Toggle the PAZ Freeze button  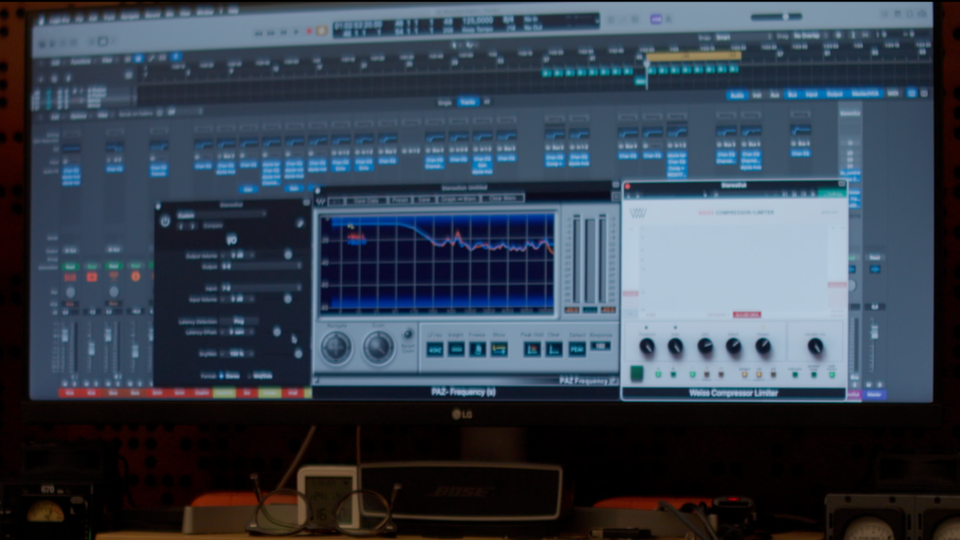point(478,349)
